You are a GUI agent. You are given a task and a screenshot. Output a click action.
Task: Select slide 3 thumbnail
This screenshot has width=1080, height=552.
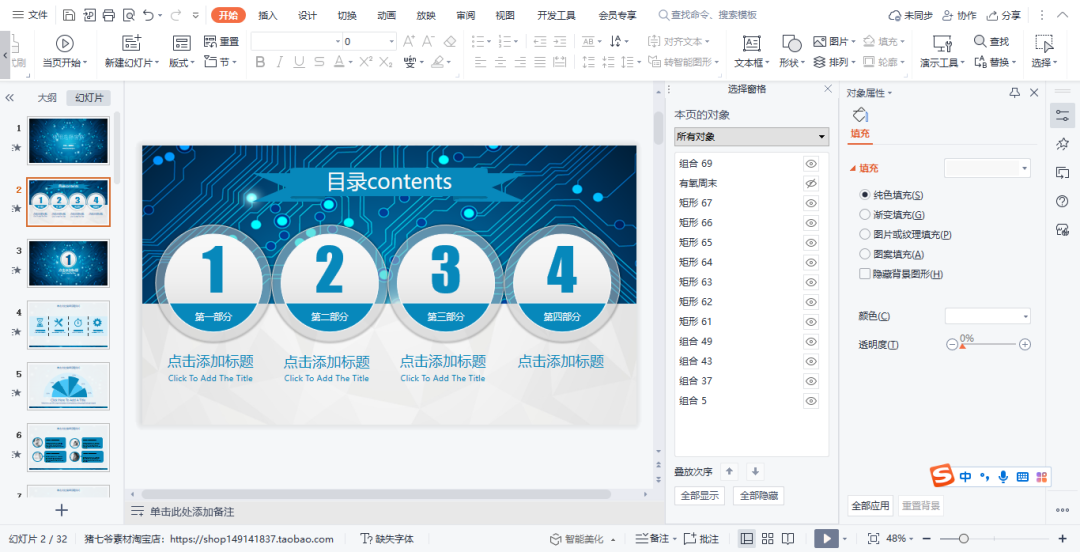coord(68,263)
